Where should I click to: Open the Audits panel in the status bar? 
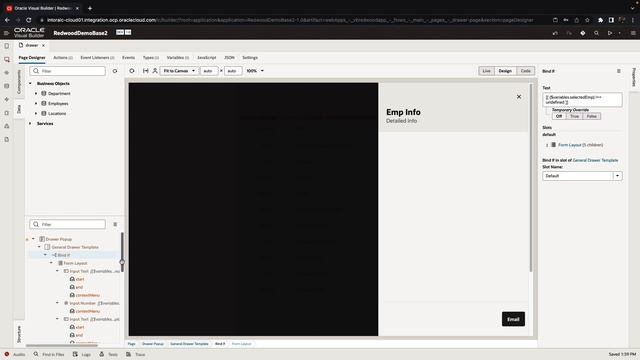15,354
